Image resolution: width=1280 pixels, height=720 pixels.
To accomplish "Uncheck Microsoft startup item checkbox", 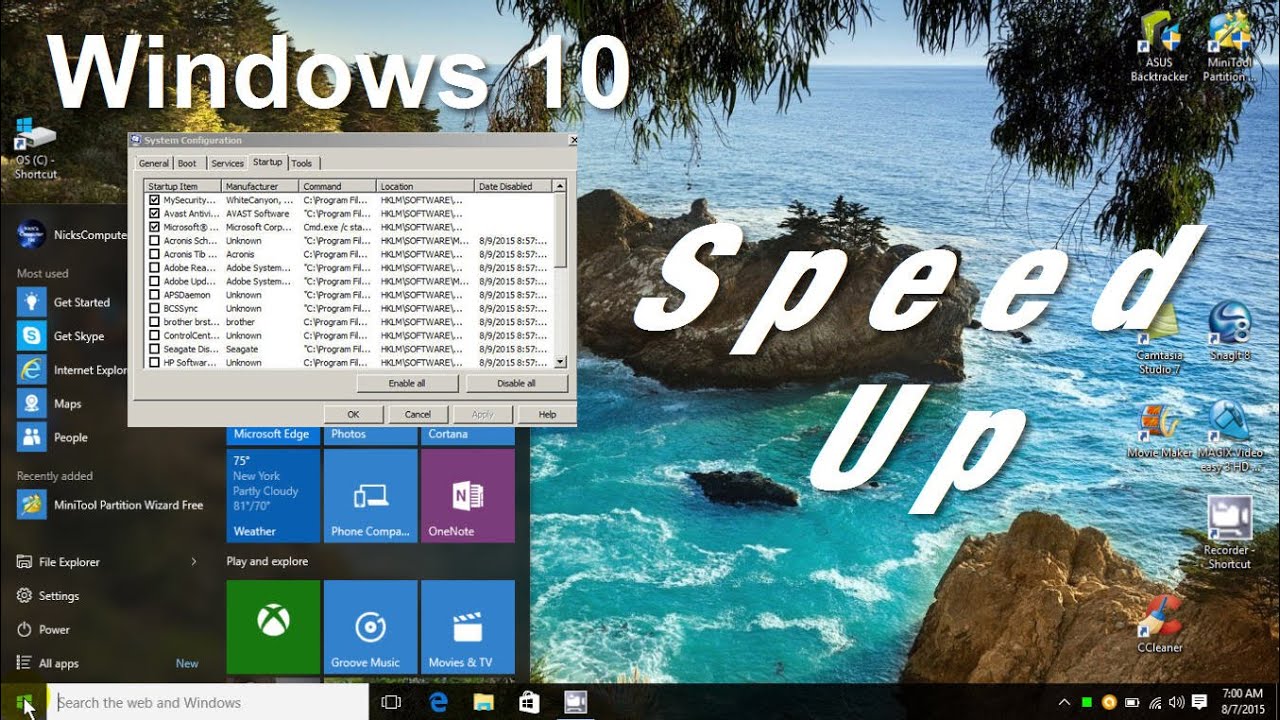I will click(154, 227).
